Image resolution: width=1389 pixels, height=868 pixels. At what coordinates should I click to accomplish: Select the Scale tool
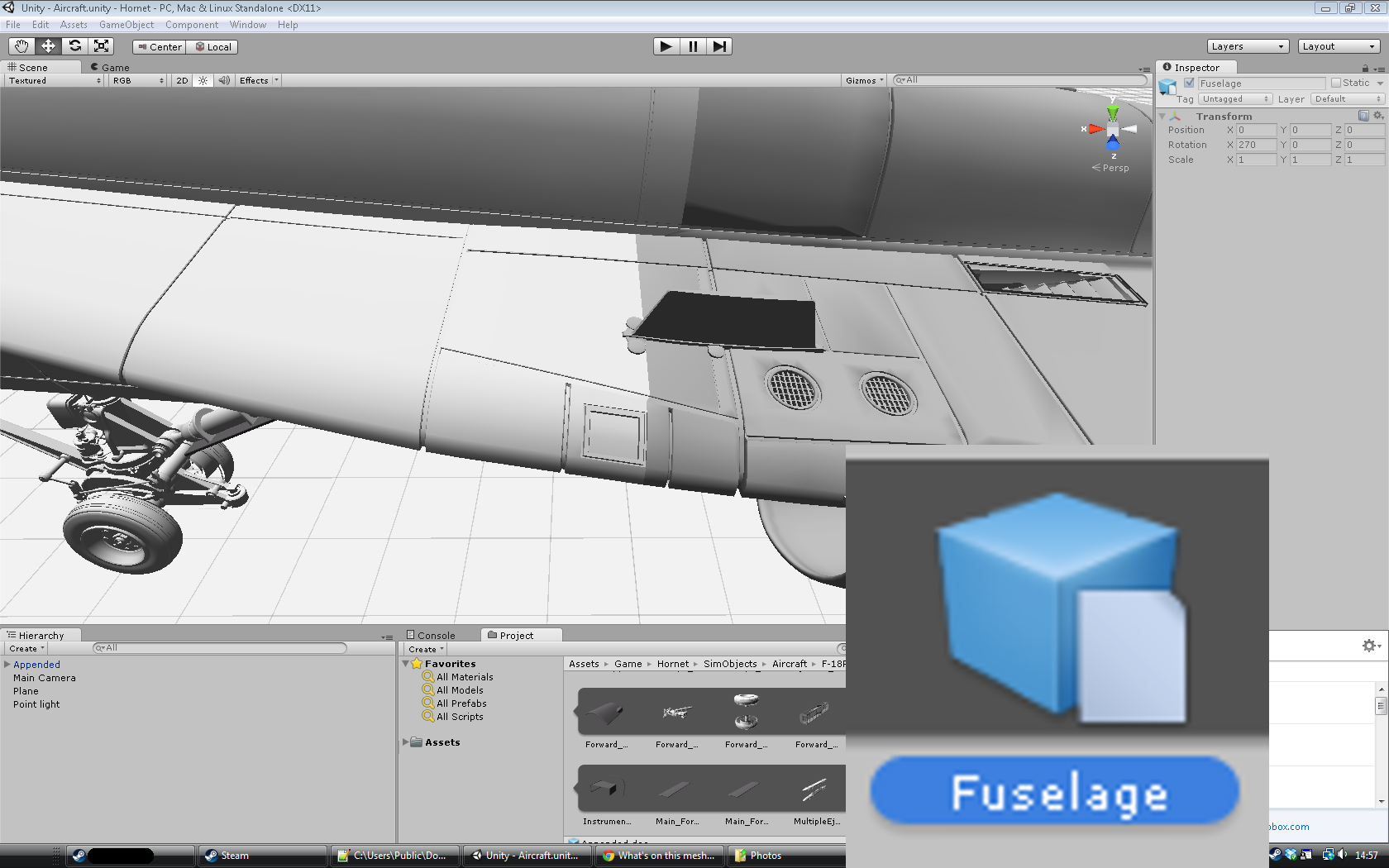(x=101, y=46)
